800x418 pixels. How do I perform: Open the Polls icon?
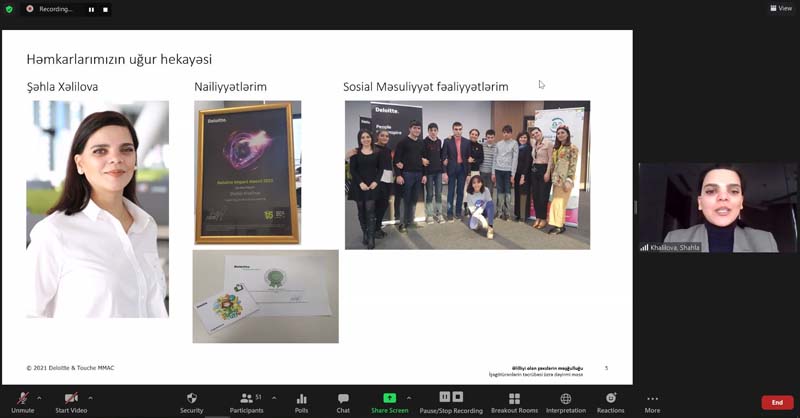point(301,398)
